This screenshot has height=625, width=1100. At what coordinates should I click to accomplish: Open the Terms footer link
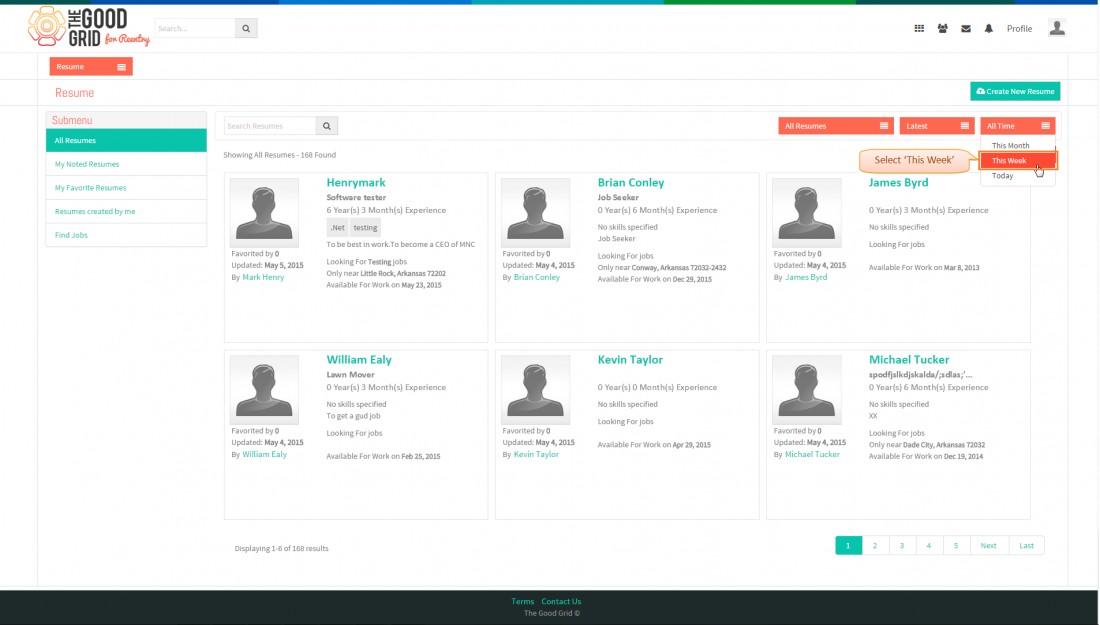(523, 601)
